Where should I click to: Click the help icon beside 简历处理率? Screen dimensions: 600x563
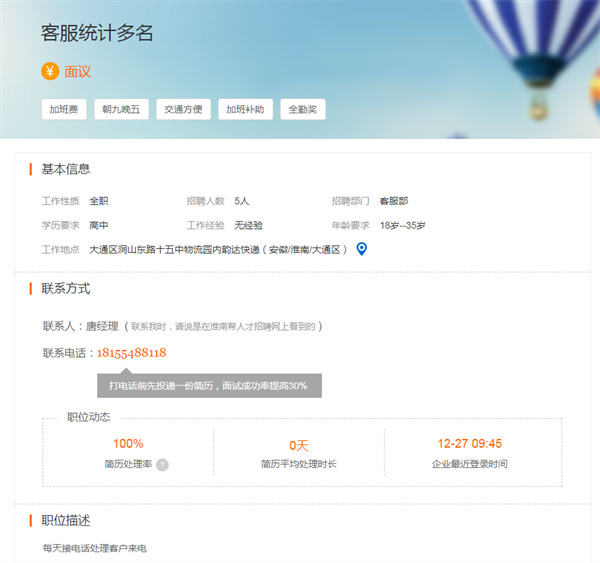tap(162, 465)
